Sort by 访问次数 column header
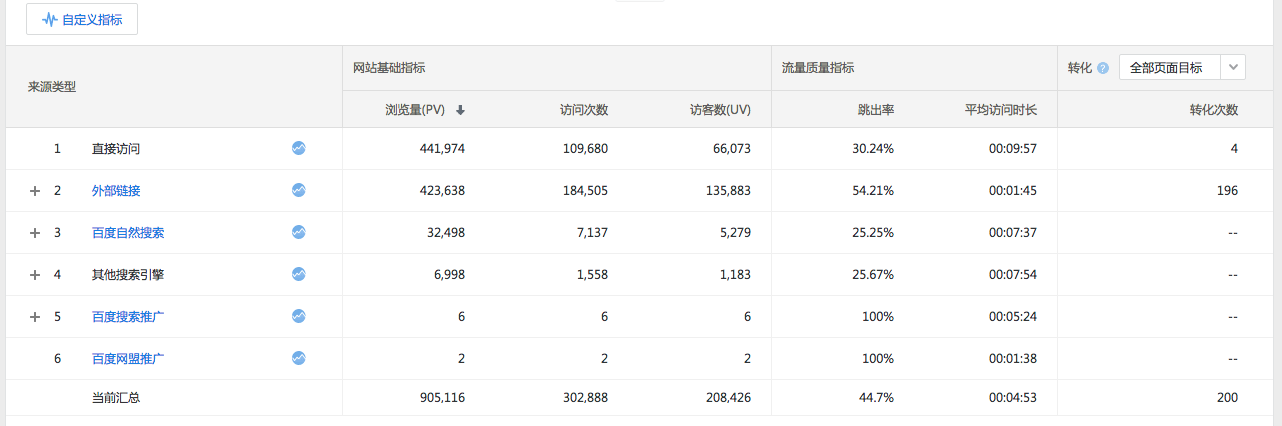The width and height of the screenshot is (1282, 426). [583, 110]
